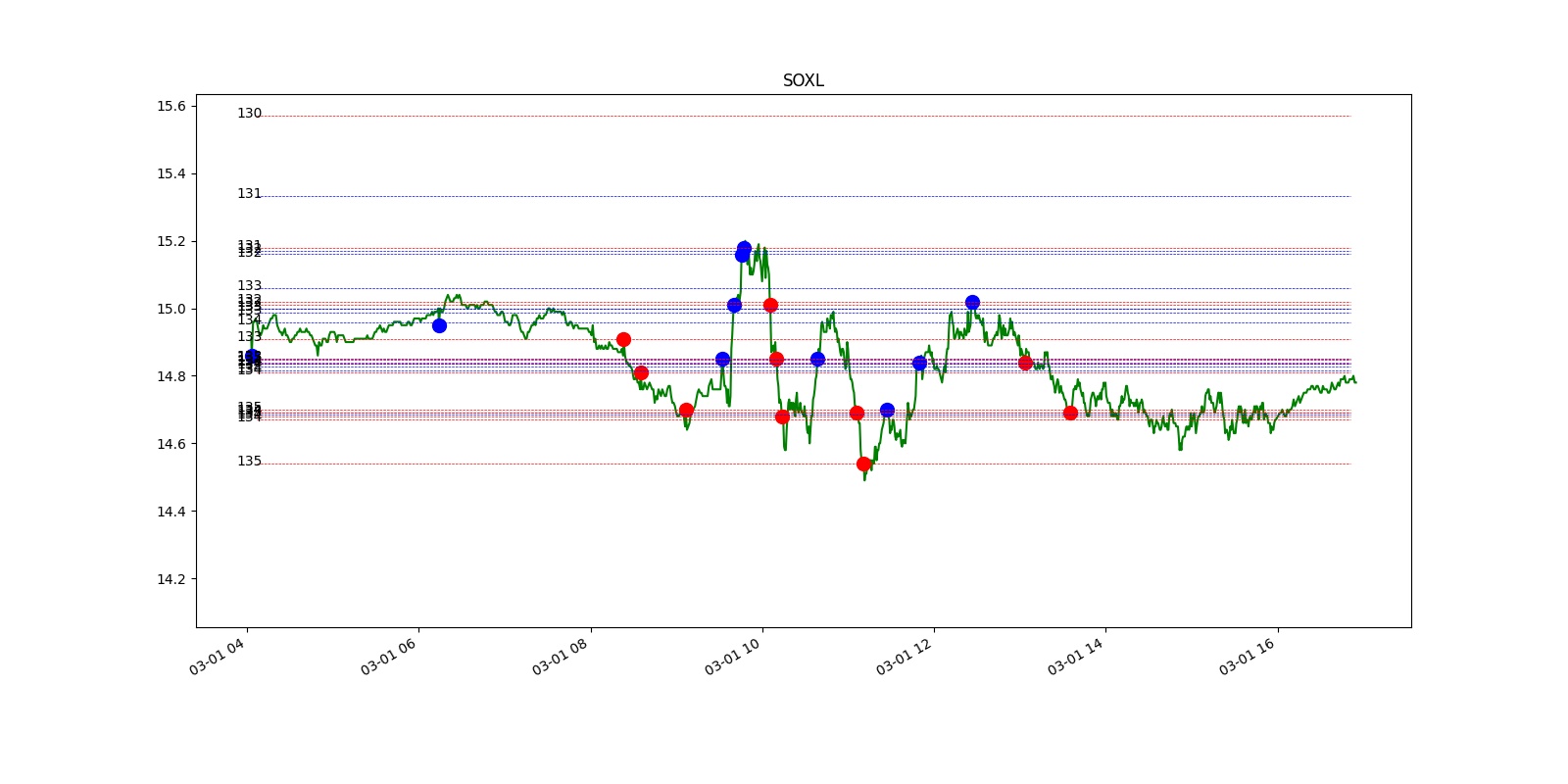Click the 15.2 y-axis tick label
This screenshot has width=1568, height=784.
(x=171, y=241)
